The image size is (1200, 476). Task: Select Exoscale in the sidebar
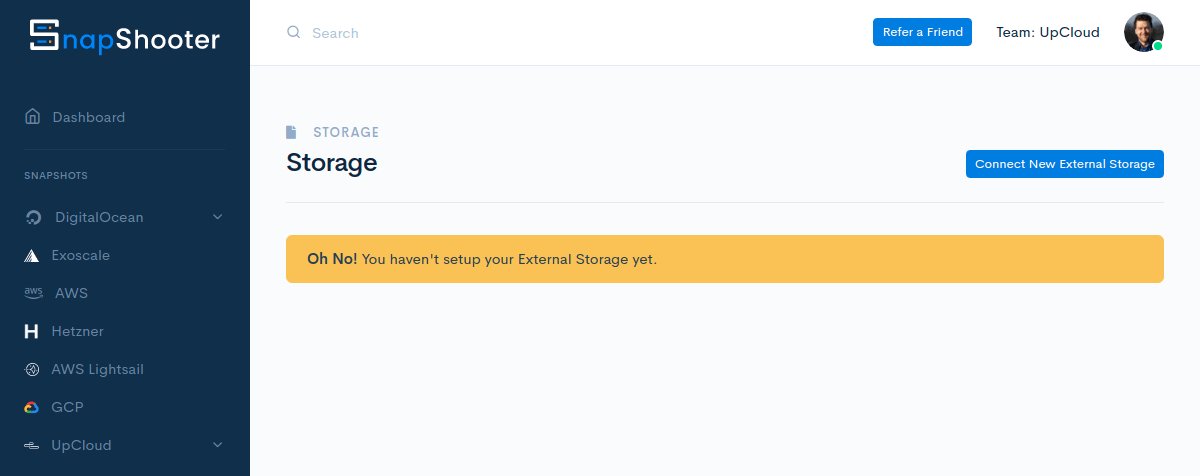pyautogui.click(x=80, y=255)
